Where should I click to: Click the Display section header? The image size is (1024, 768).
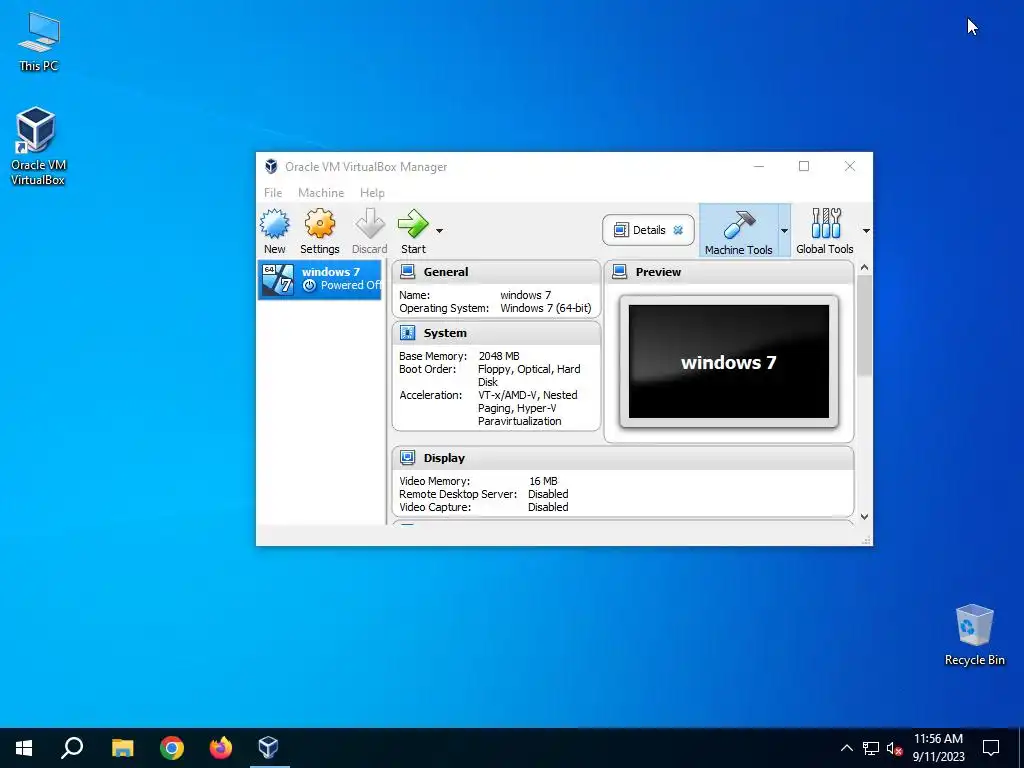click(622, 458)
